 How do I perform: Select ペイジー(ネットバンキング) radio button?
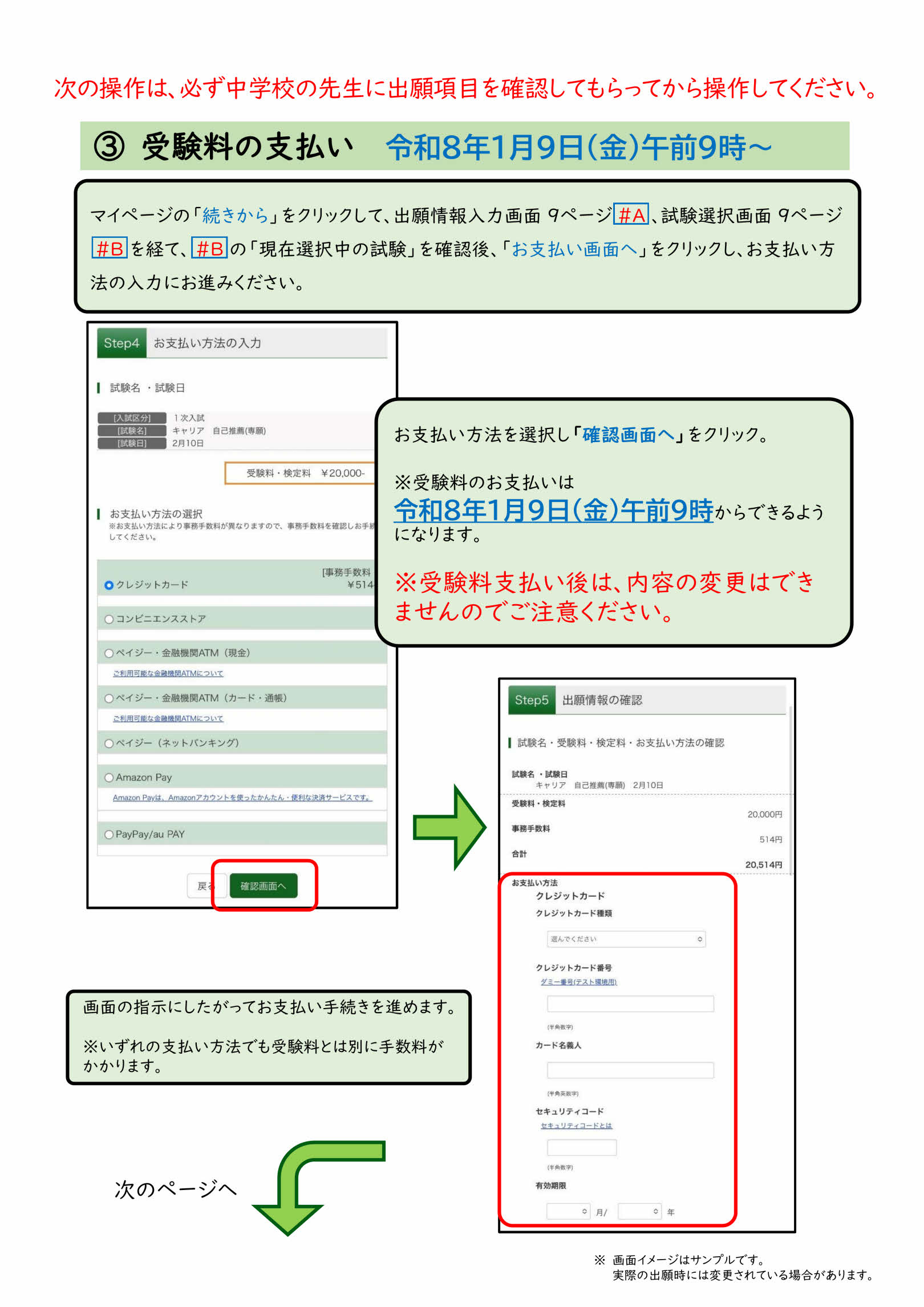(x=109, y=743)
